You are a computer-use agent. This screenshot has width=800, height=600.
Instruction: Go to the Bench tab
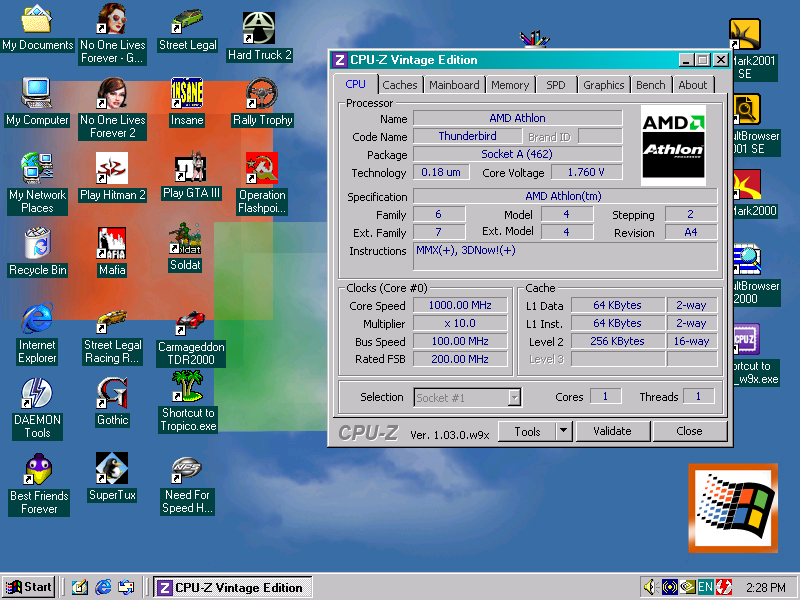point(650,85)
